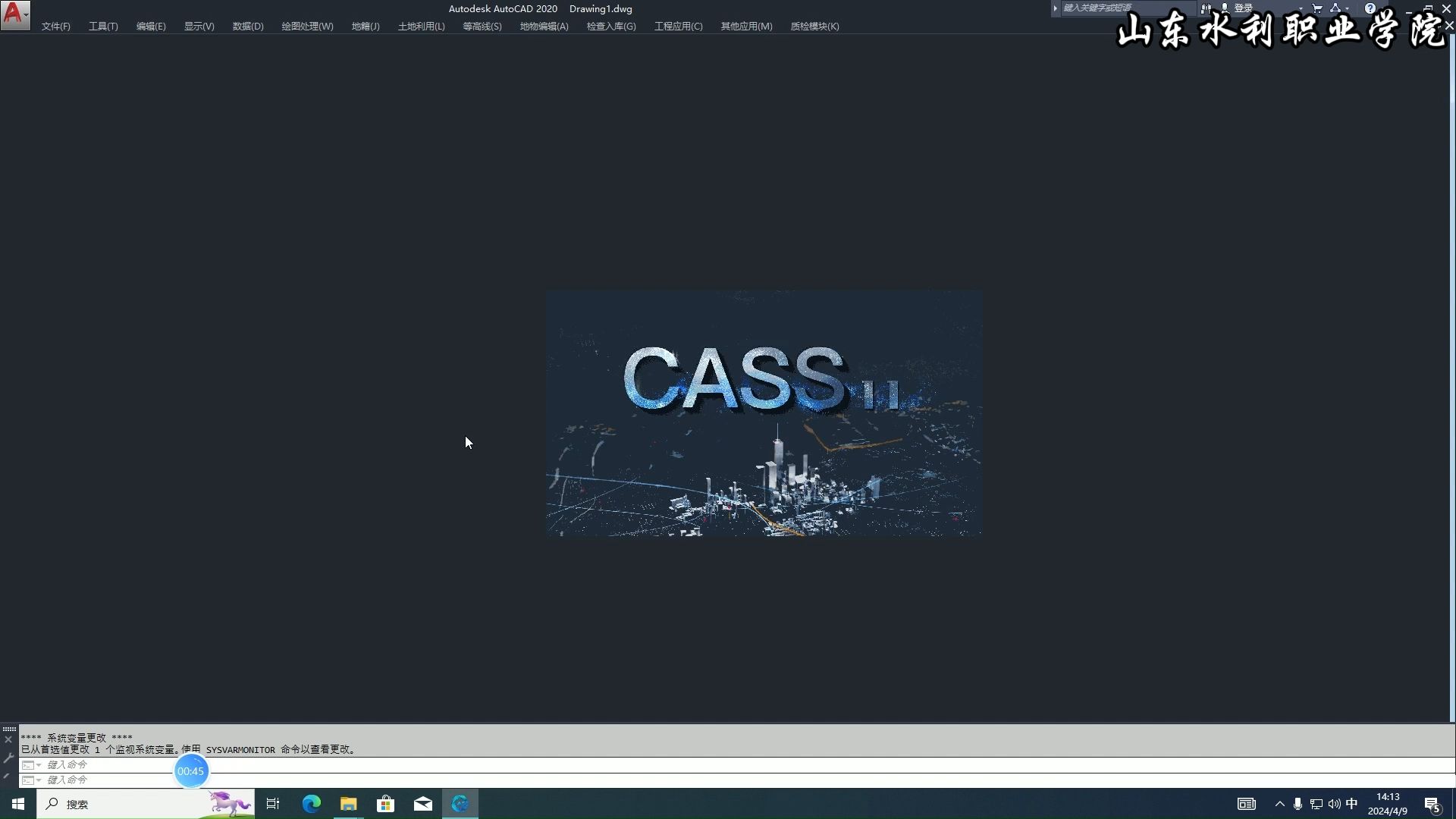Open Microsoft Store from the taskbar
1456x819 pixels.
tap(385, 804)
